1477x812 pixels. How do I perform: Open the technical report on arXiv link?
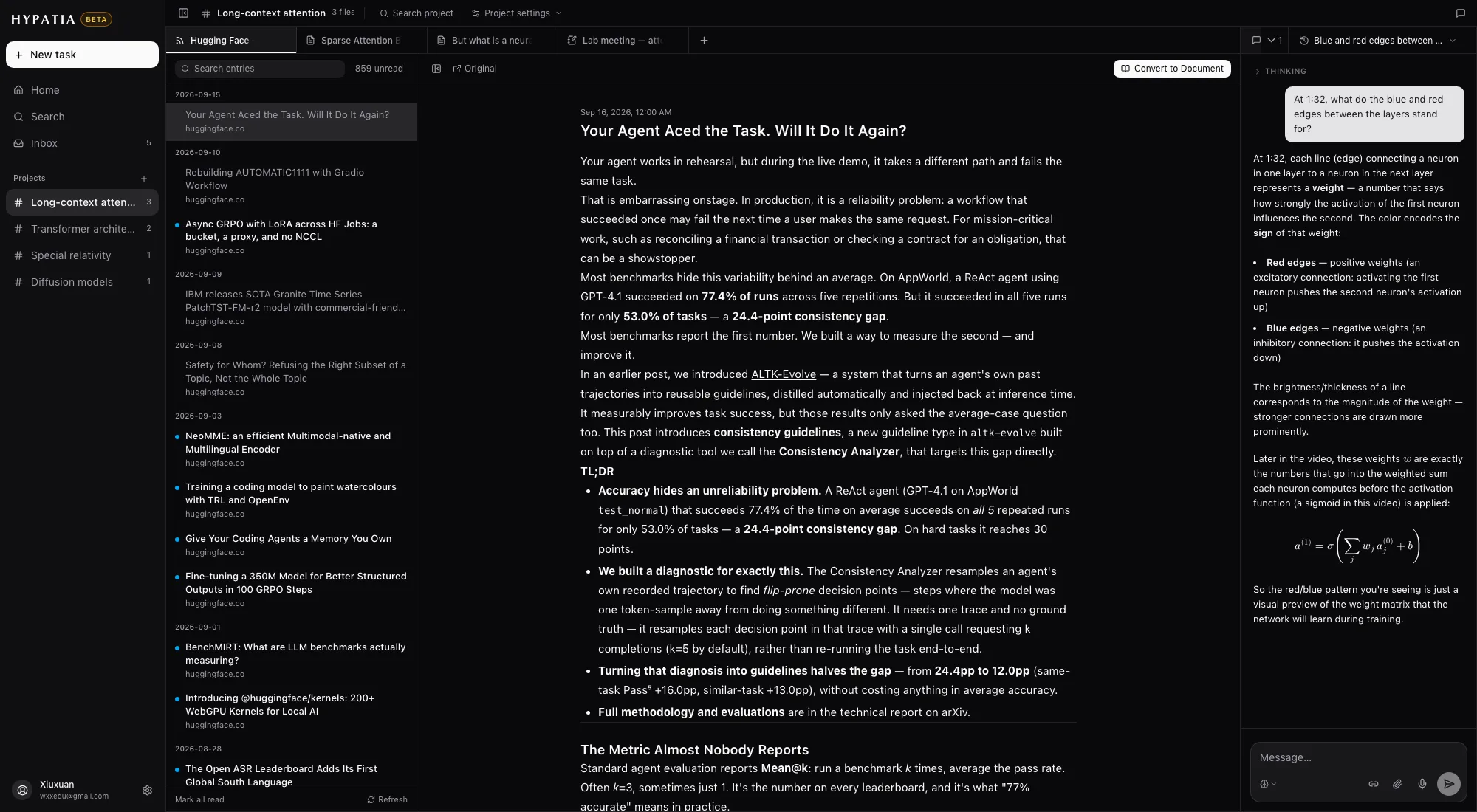coord(903,712)
